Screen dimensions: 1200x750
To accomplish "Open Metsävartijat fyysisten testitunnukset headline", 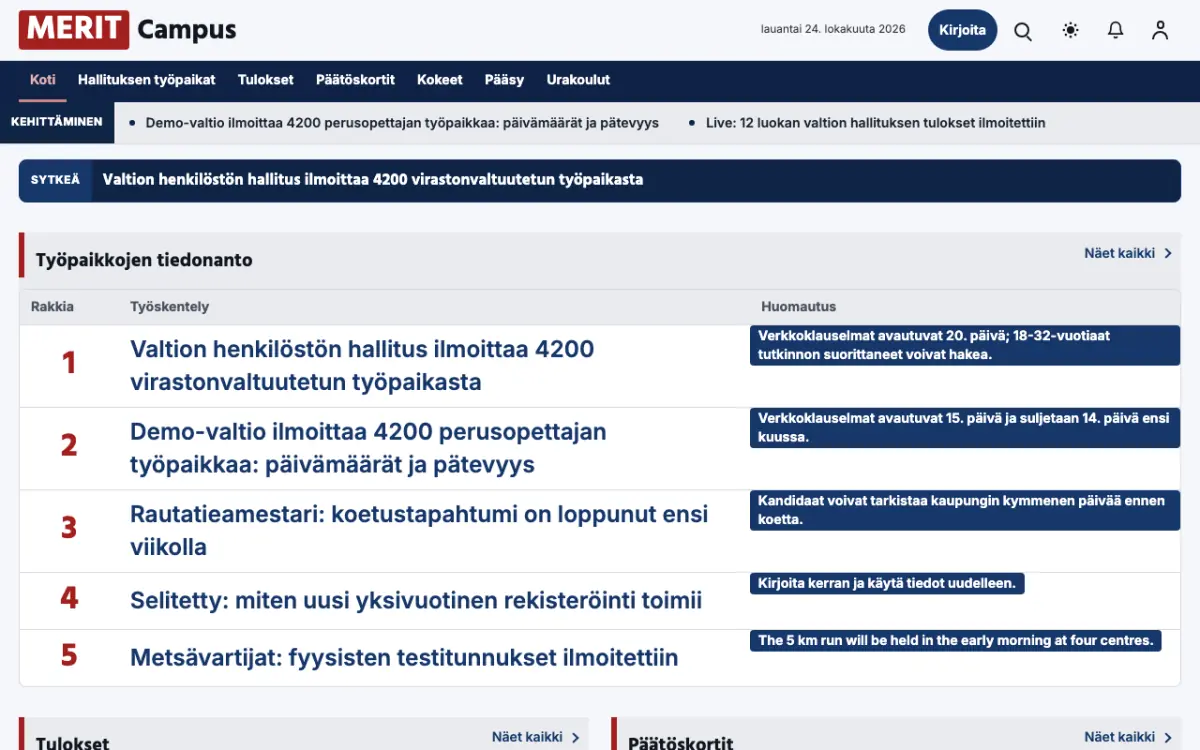I will point(404,658).
